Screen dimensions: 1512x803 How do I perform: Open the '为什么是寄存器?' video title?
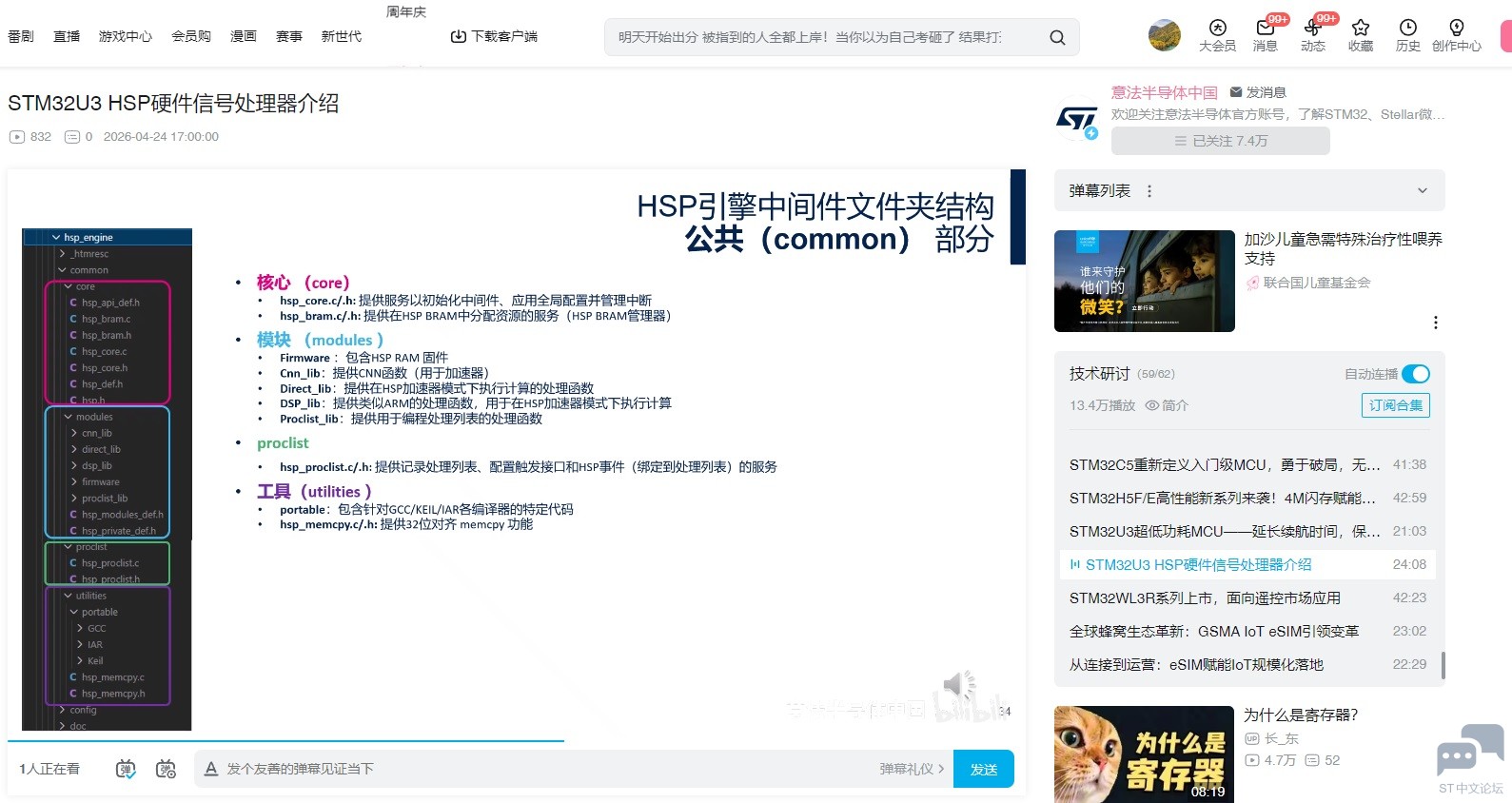pyautogui.click(x=1301, y=715)
